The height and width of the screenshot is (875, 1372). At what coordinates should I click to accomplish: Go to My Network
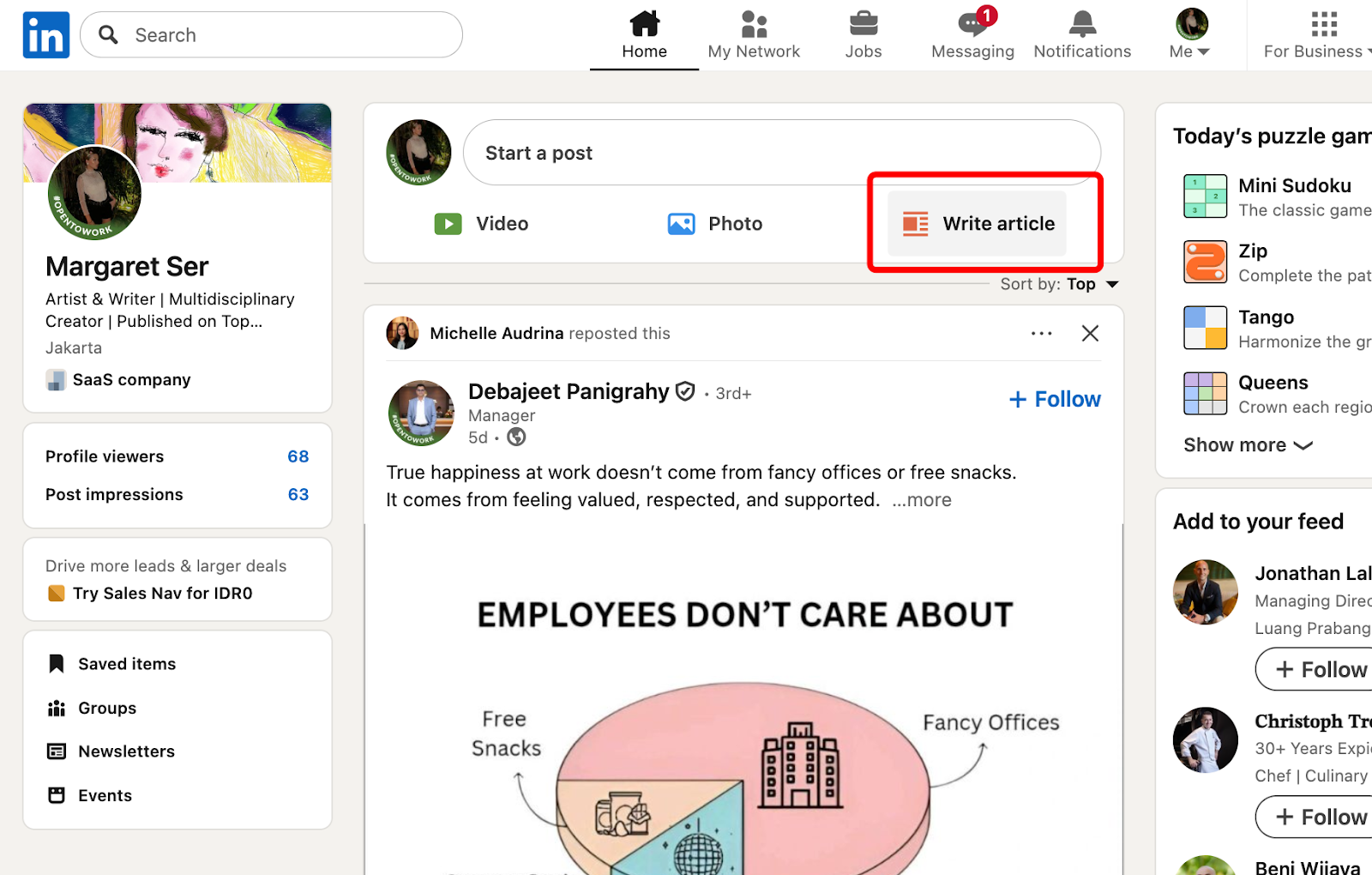[753, 34]
